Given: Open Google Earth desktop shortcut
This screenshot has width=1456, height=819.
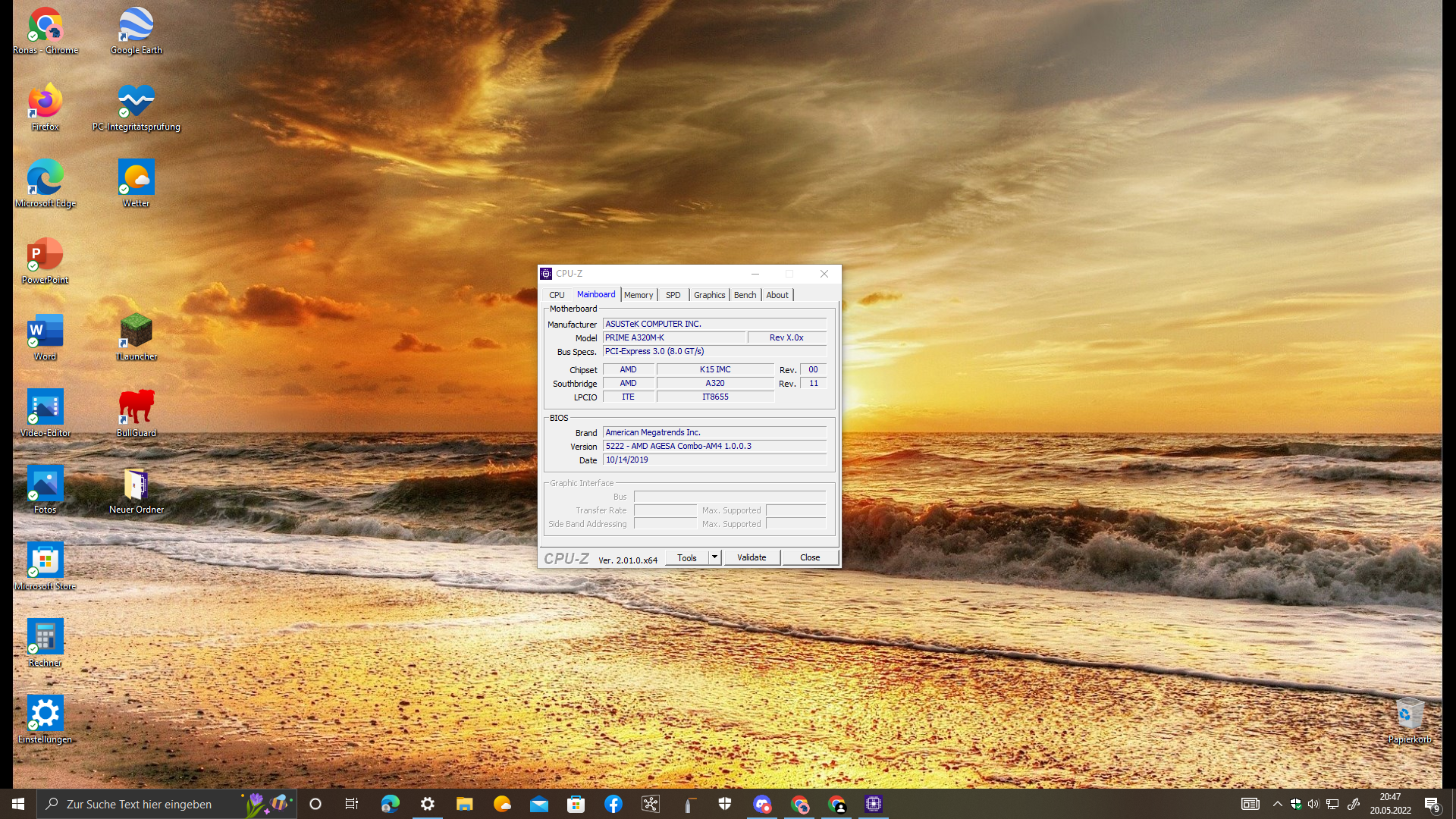Looking at the screenshot, I should click(136, 25).
